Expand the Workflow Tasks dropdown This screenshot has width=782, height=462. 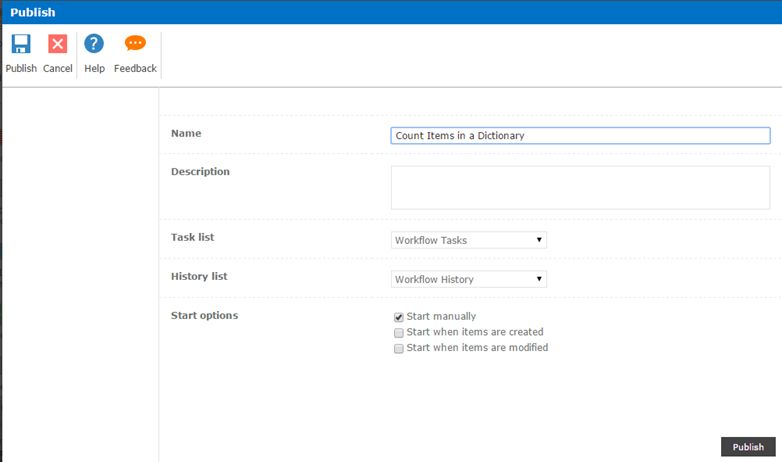pos(468,240)
